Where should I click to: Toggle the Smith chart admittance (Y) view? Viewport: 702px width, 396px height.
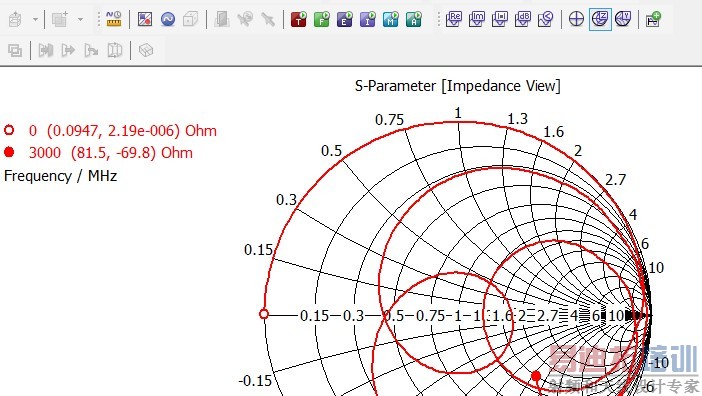pyautogui.click(x=623, y=19)
